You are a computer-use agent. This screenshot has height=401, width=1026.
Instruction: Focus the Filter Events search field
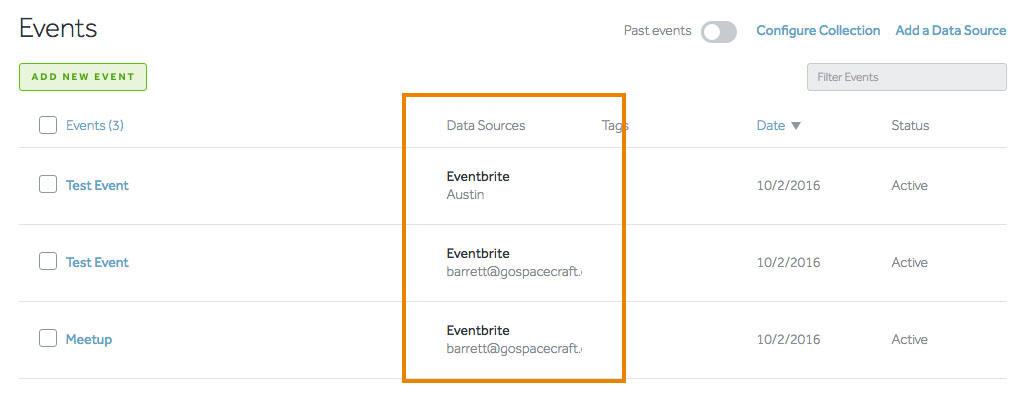point(906,77)
